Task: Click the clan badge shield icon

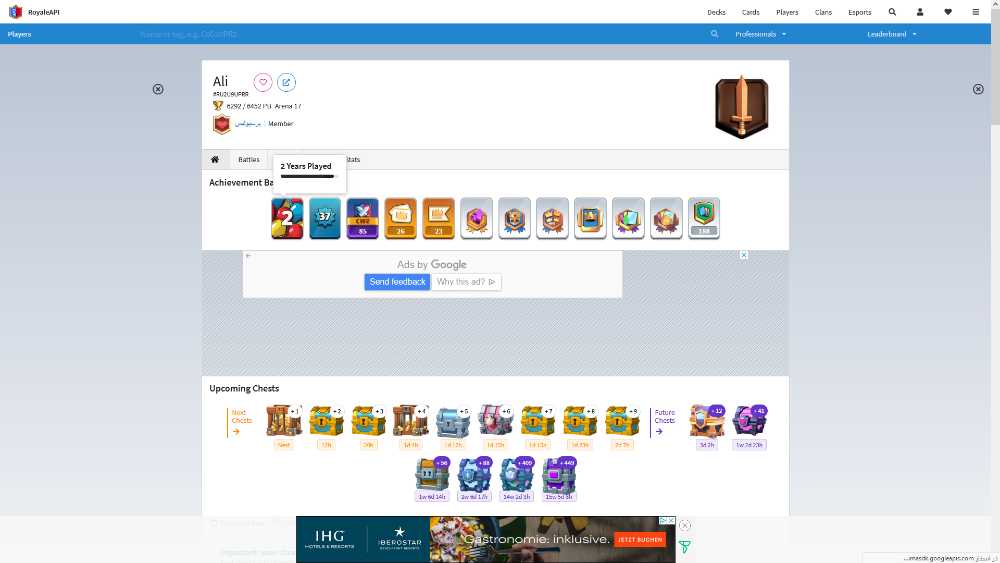Action: pyautogui.click(x=221, y=124)
